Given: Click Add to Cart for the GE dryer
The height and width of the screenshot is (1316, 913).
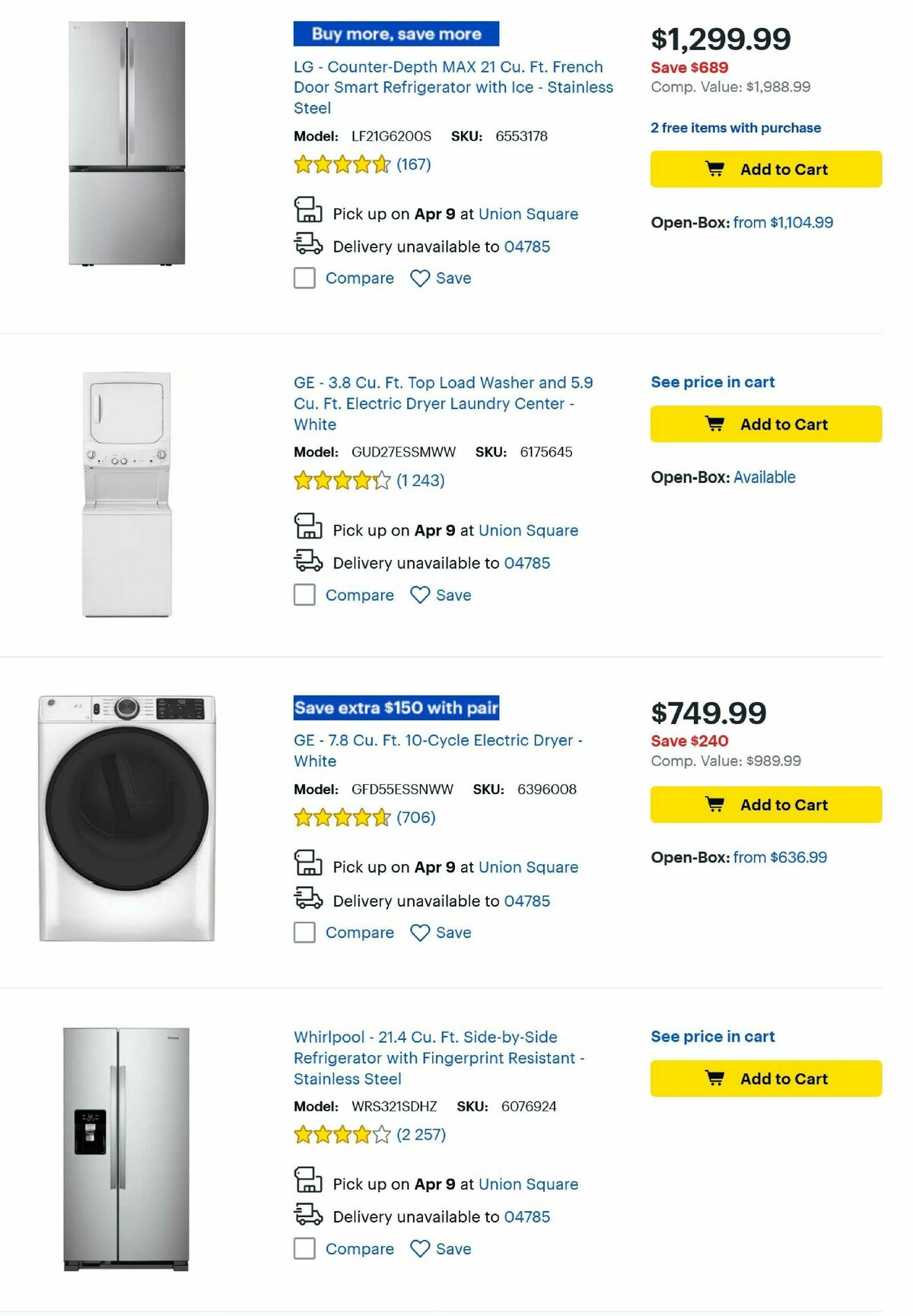Looking at the screenshot, I should pos(765,804).
